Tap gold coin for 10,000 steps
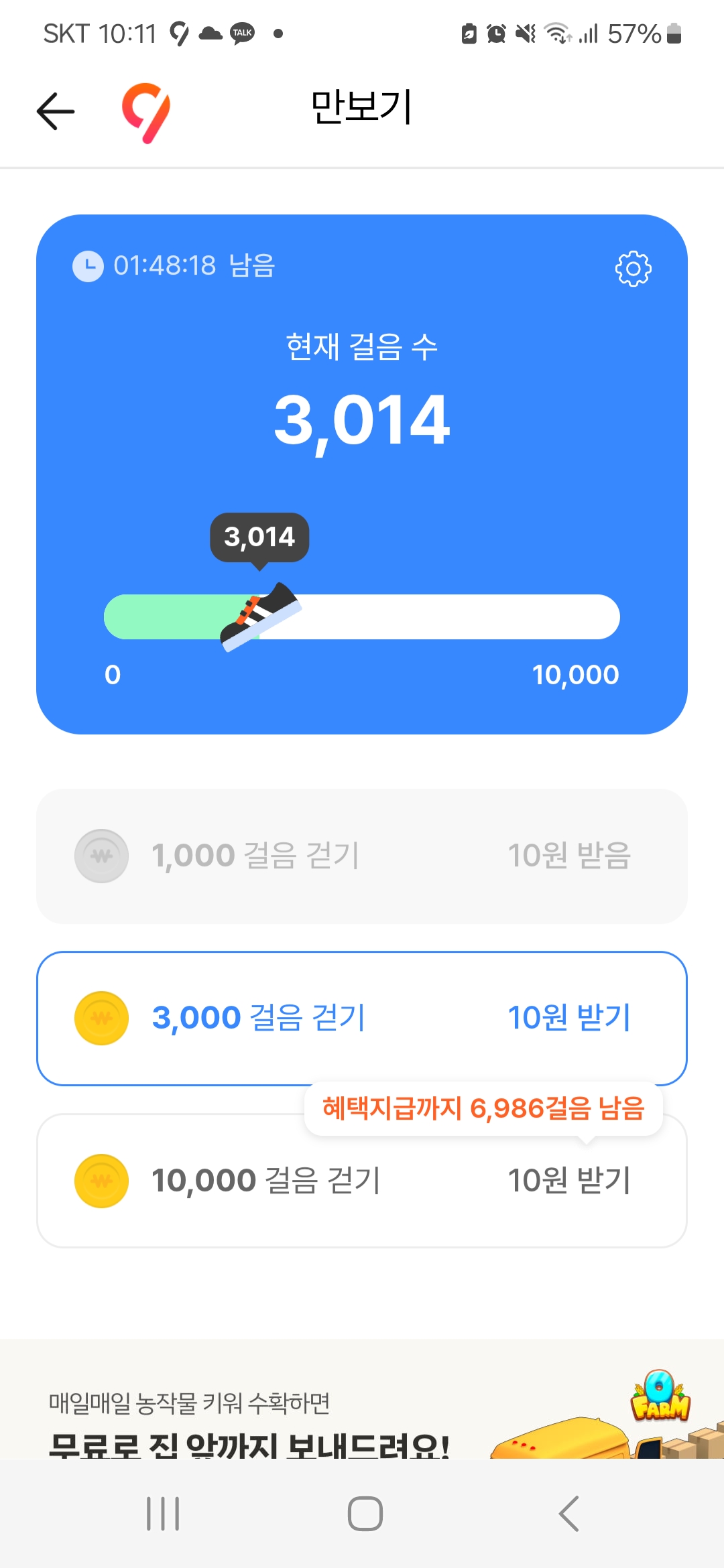 (101, 1181)
